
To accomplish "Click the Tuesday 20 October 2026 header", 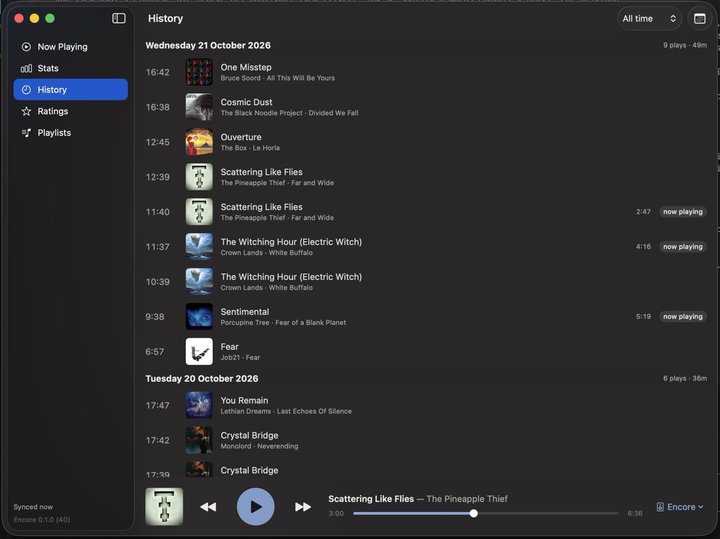I will (x=202, y=379).
